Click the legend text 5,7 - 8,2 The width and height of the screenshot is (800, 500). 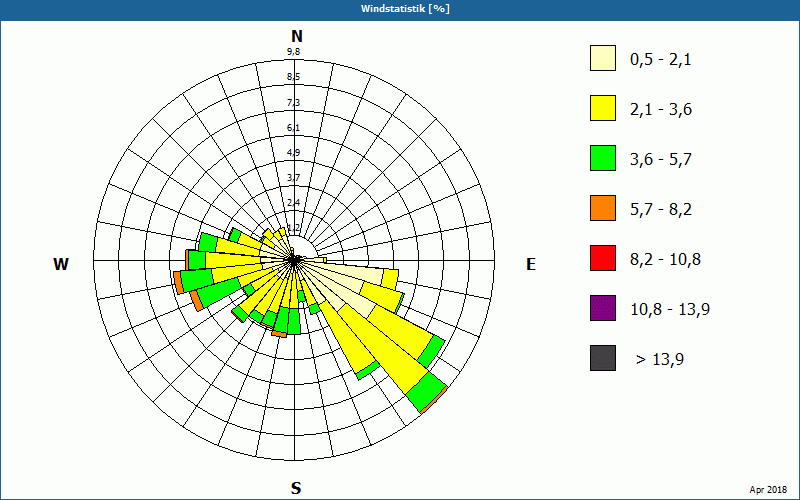tap(661, 210)
